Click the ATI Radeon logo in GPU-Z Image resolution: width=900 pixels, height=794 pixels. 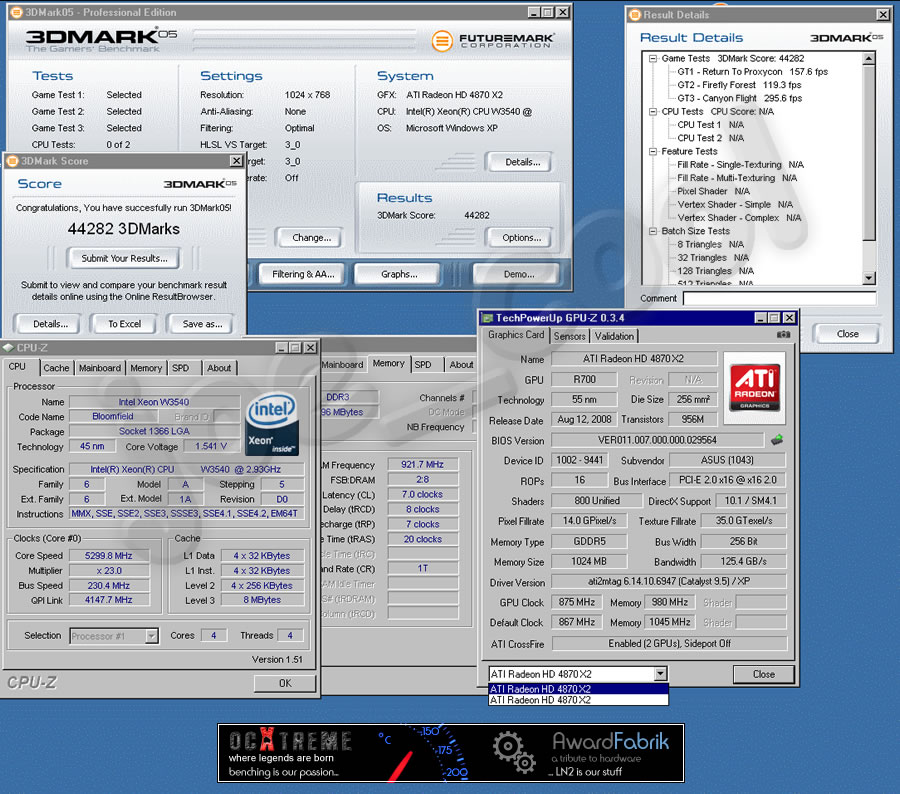pyautogui.click(x=755, y=388)
